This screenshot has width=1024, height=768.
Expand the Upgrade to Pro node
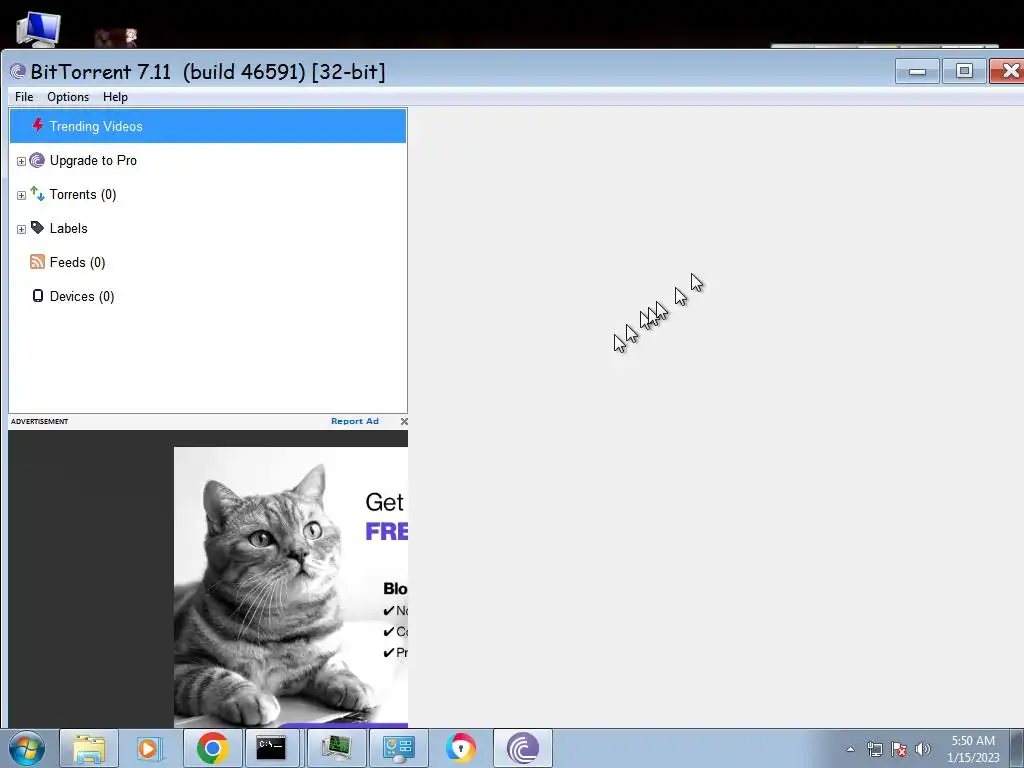tap(21, 161)
